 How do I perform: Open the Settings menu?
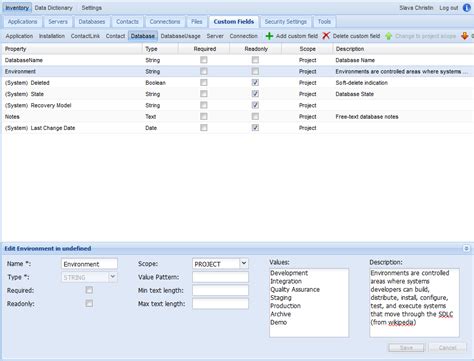(x=92, y=8)
